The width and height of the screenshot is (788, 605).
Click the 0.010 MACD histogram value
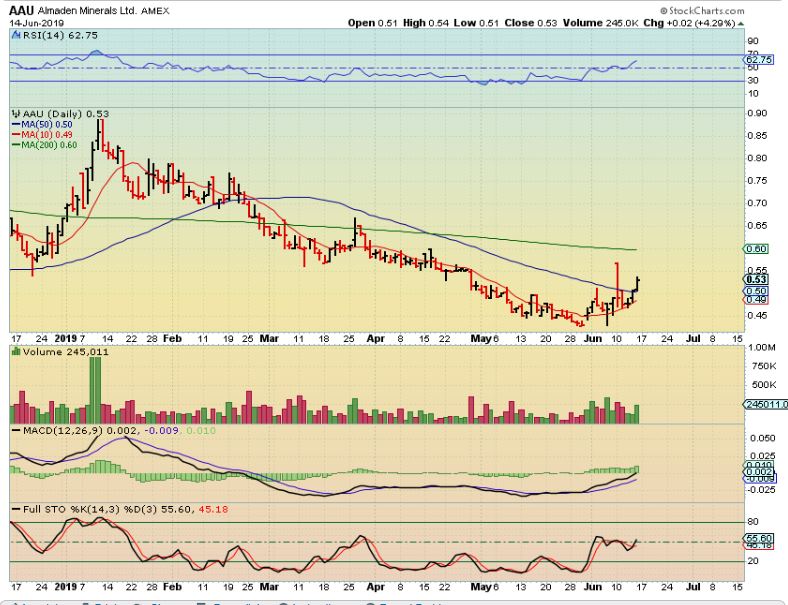pyautogui.click(x=201, y=431)
